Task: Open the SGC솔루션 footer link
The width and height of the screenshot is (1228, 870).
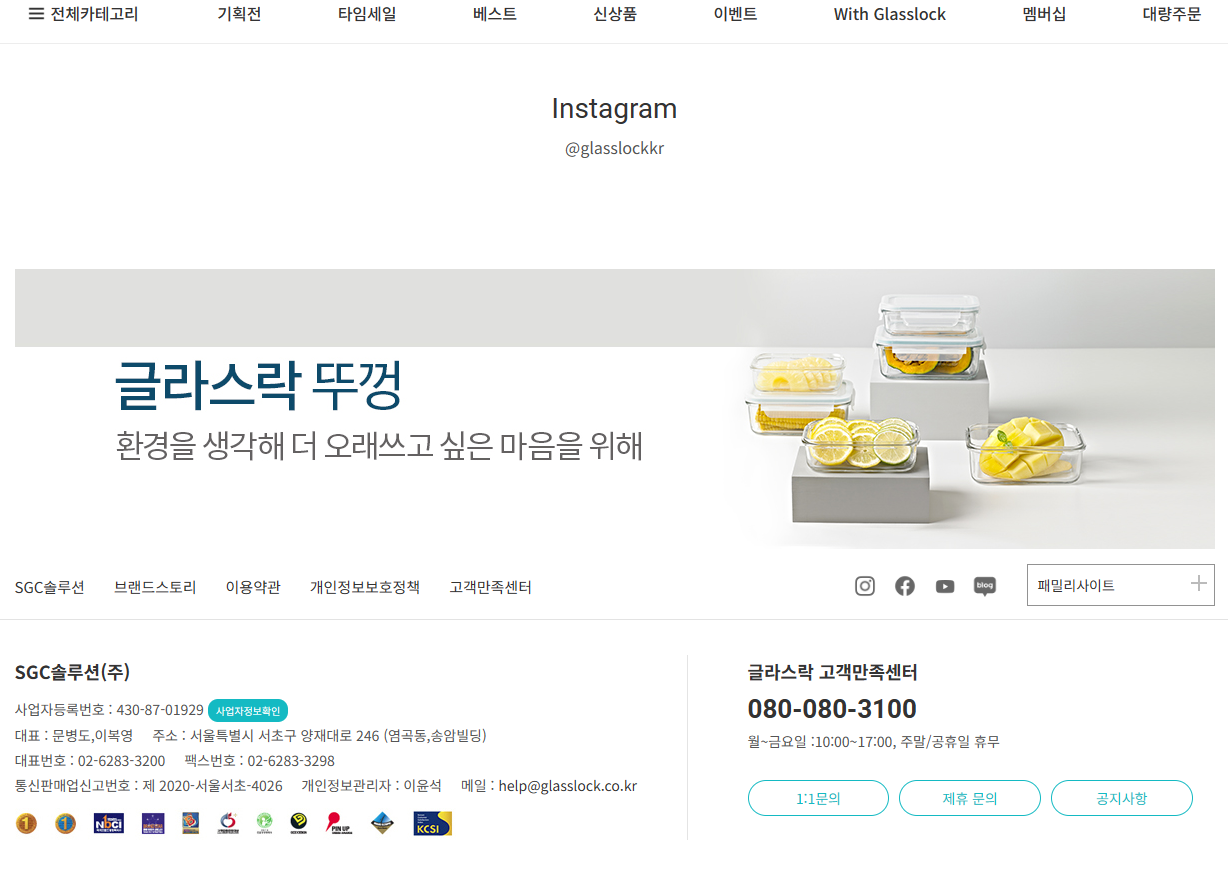Action: (50, 587)
